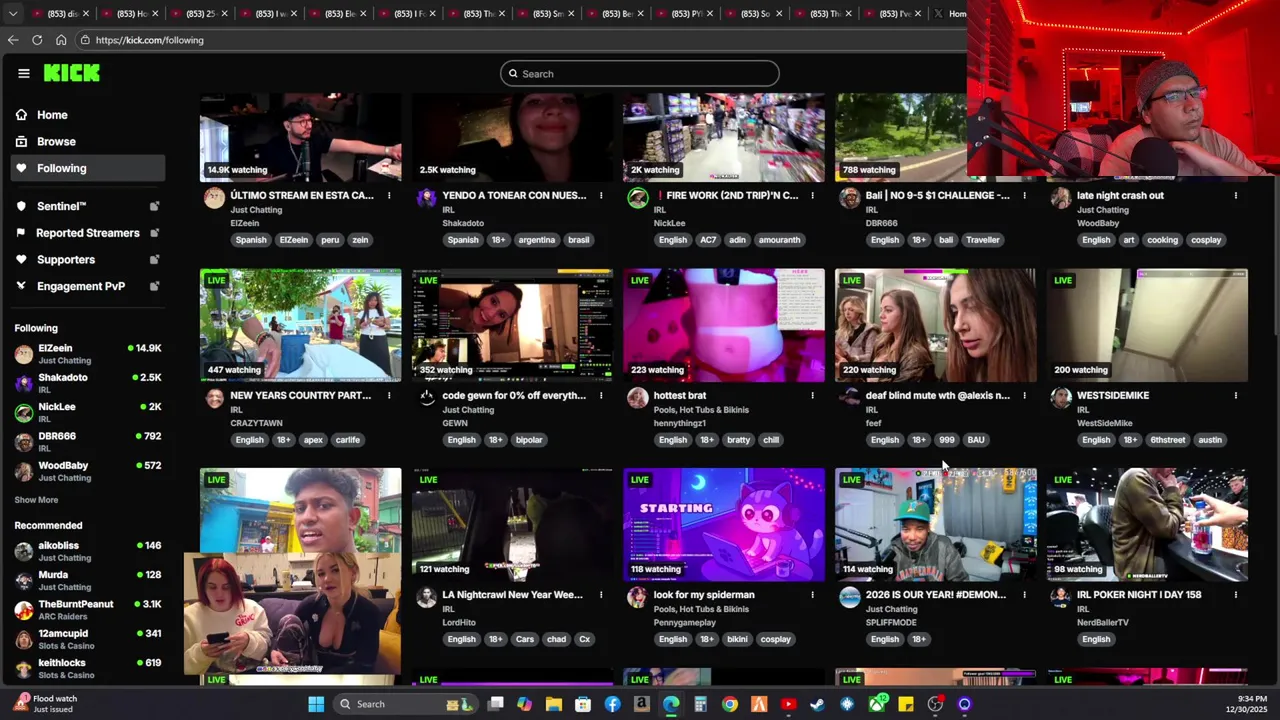Open options menu for IRL POKER NIGHT stream

[1236, 595]
